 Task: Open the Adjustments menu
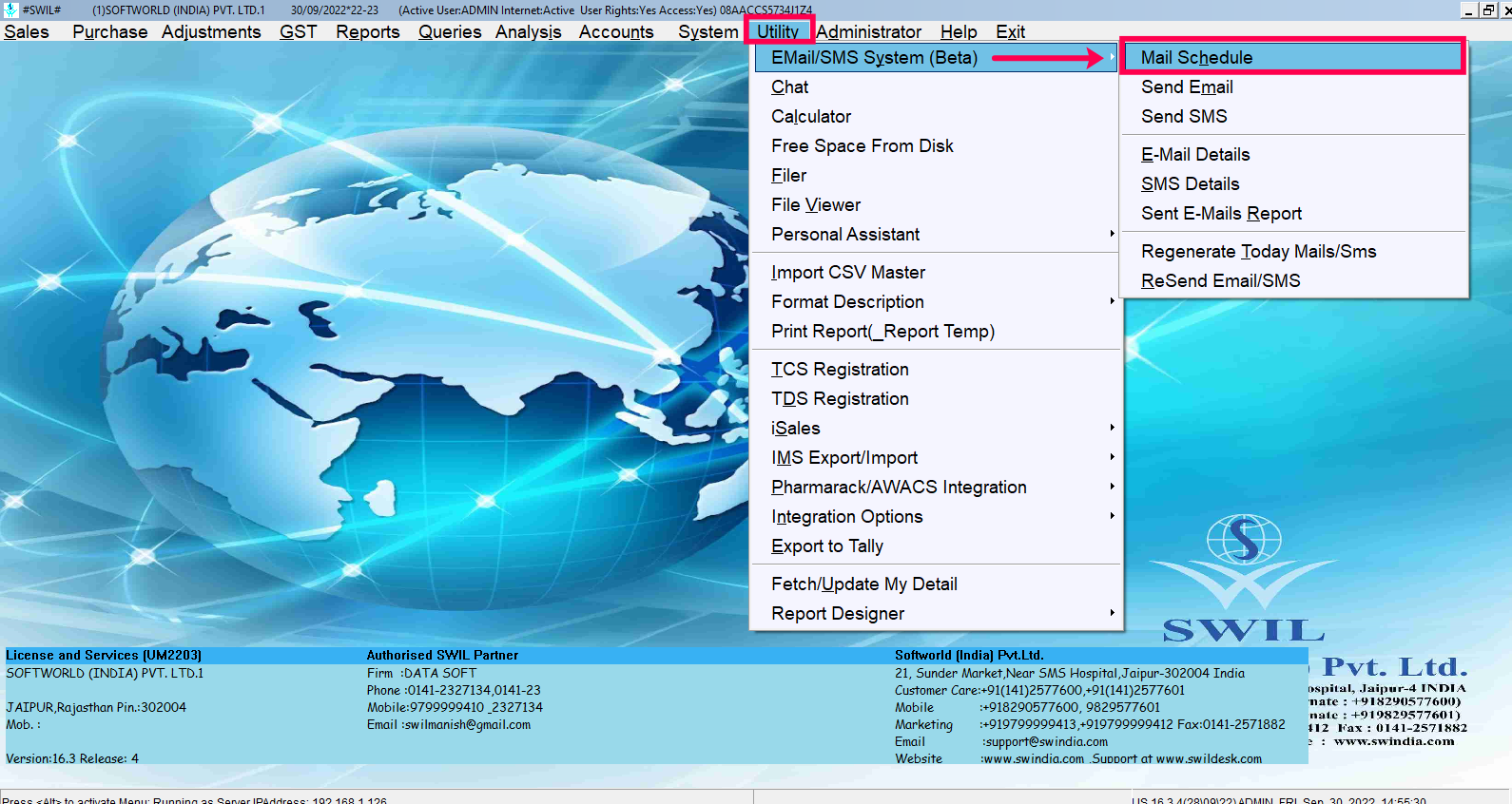click(211, 31)
